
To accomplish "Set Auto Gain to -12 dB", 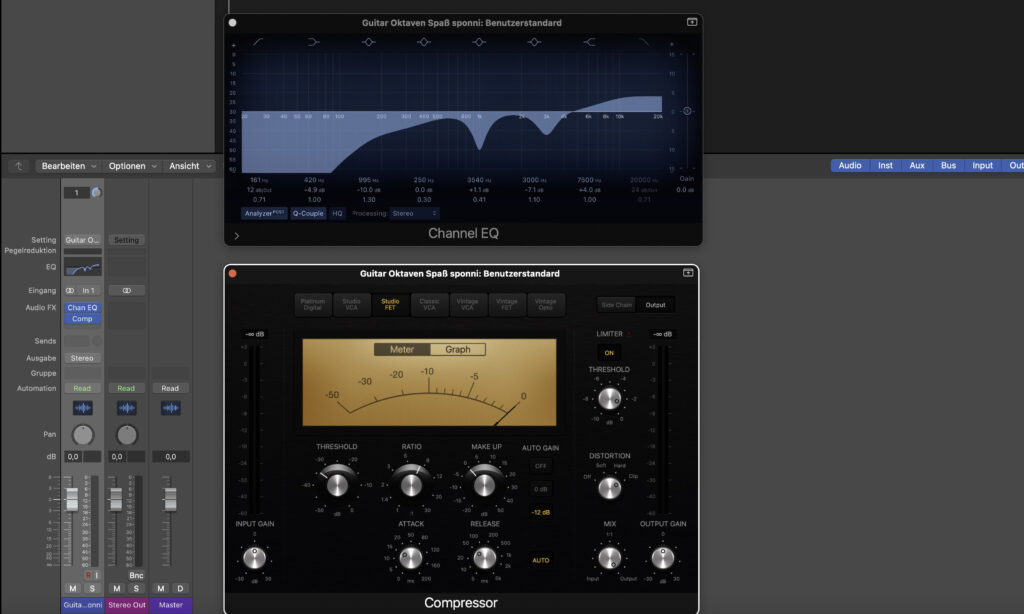I will click(540, 512).
